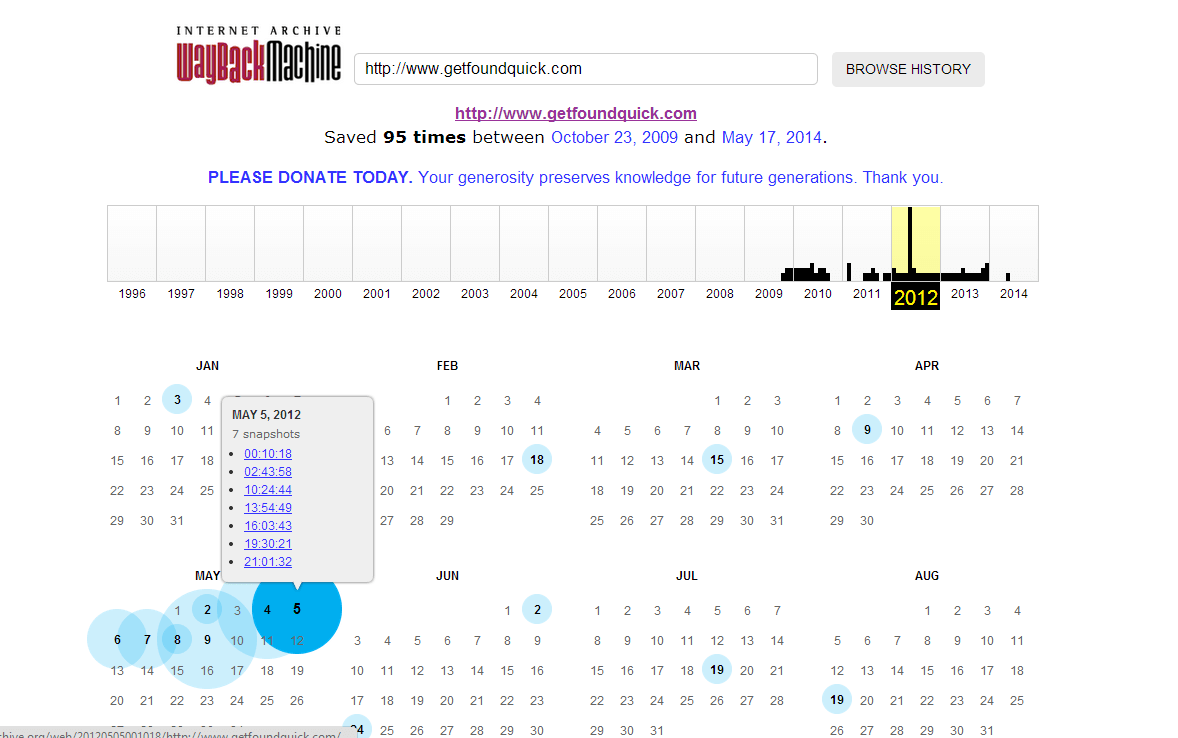The height and width of the screenshot is (738, 1178).
Task: Click the May 5 capture bubble
Action: point(297,609)
